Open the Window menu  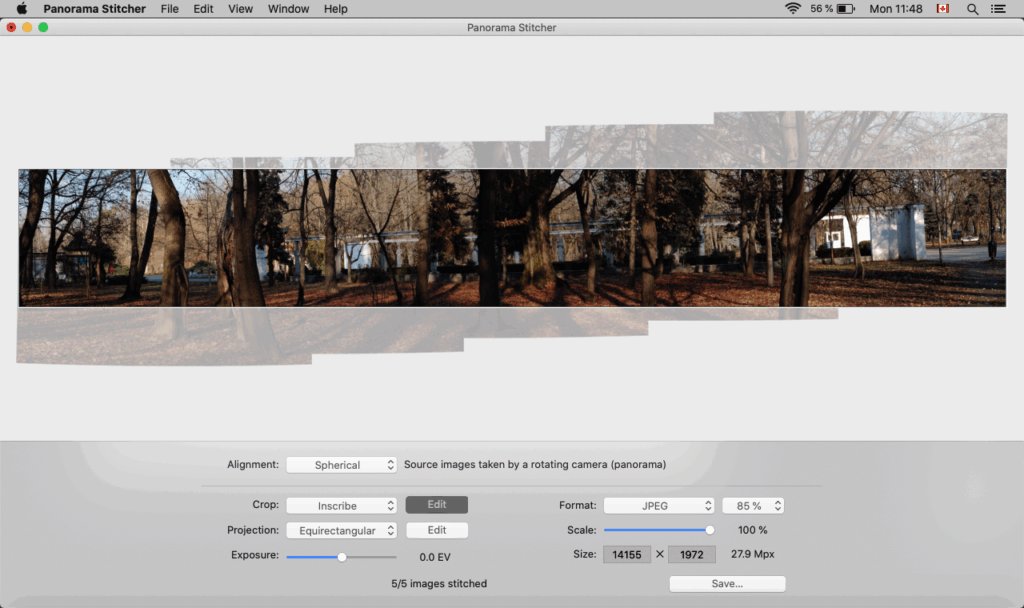[x=288, y=9]
